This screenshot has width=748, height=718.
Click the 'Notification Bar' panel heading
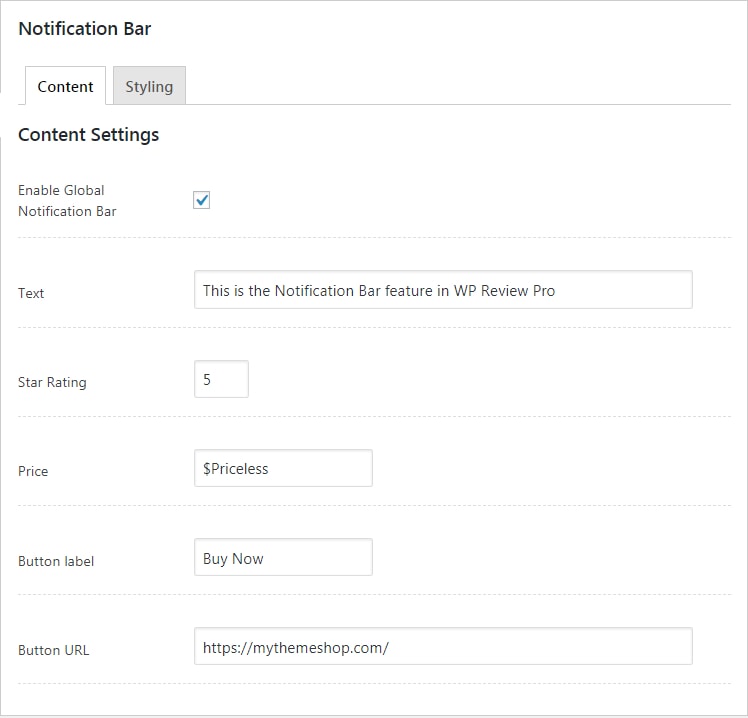pyautogui.click(x=85, y=28)
